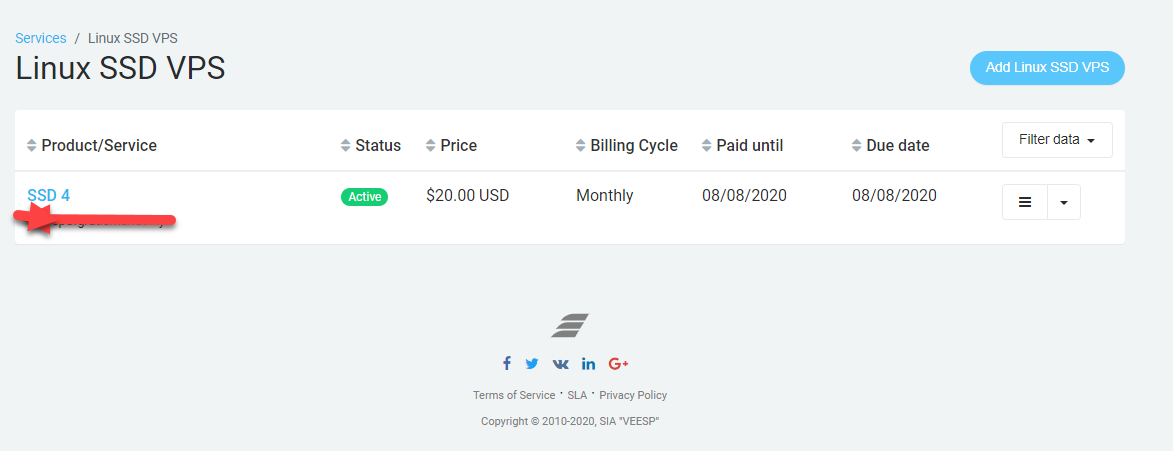Sort table by Status column
Viewport: 1173px width, 451px height.
tap(346, 146)
